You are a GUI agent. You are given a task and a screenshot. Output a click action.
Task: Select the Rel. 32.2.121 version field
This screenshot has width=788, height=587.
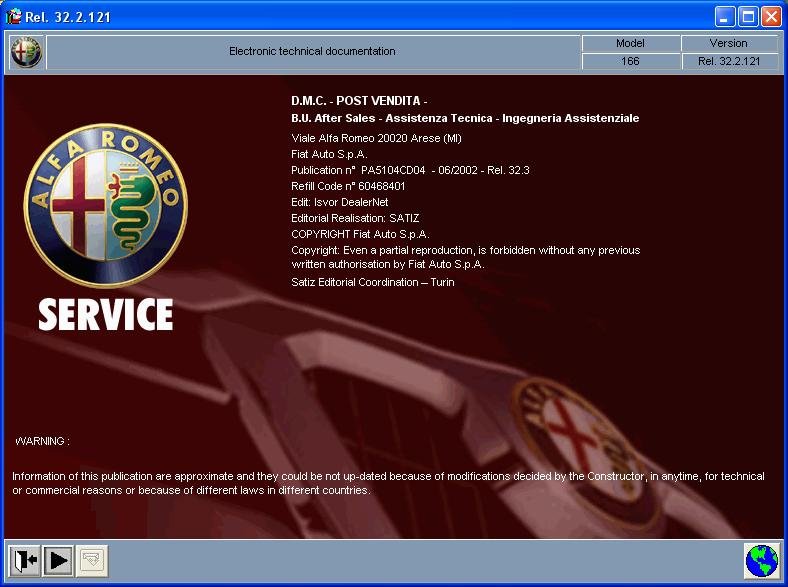pyautogui.click(x=728, y=61)
